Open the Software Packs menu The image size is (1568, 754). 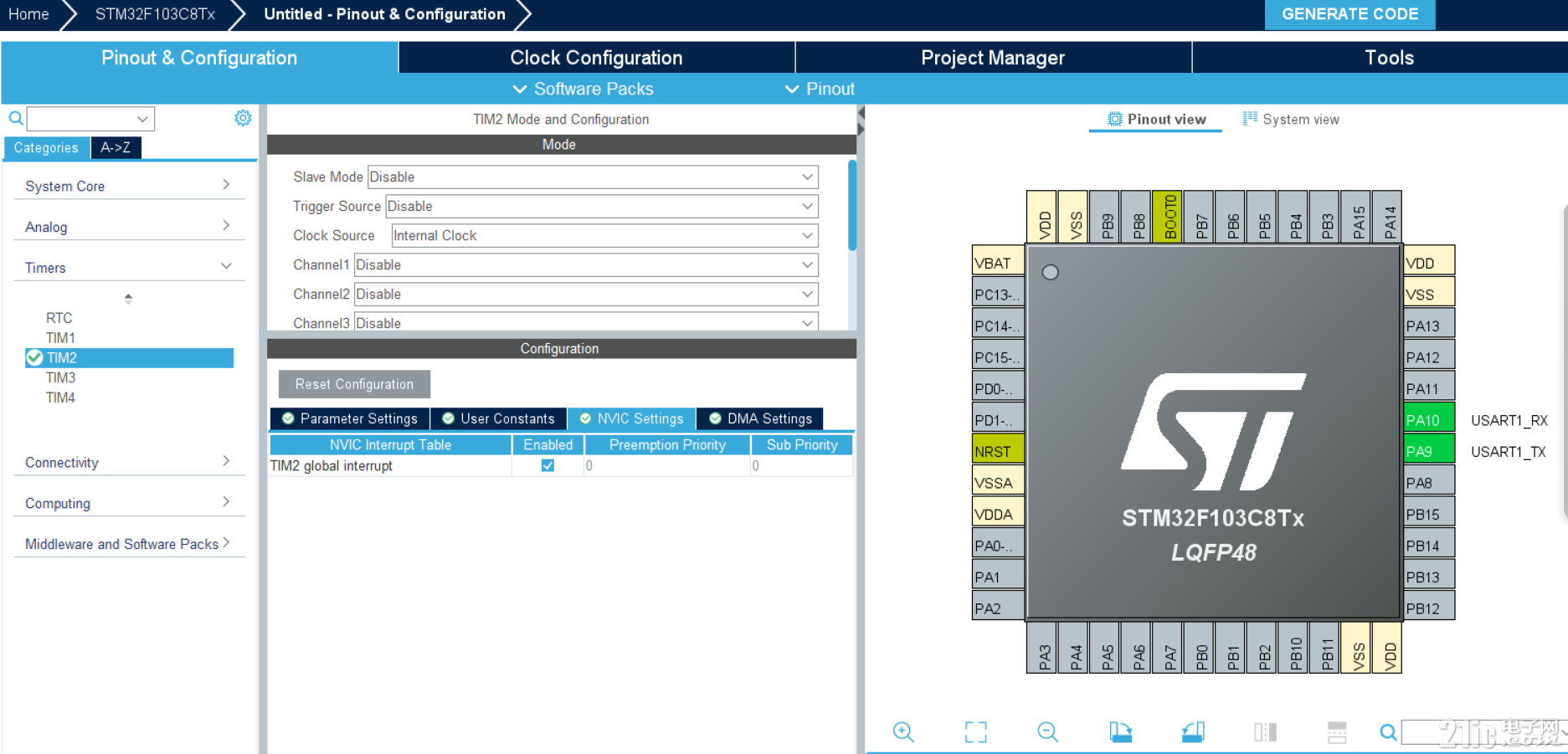(583, 89)
